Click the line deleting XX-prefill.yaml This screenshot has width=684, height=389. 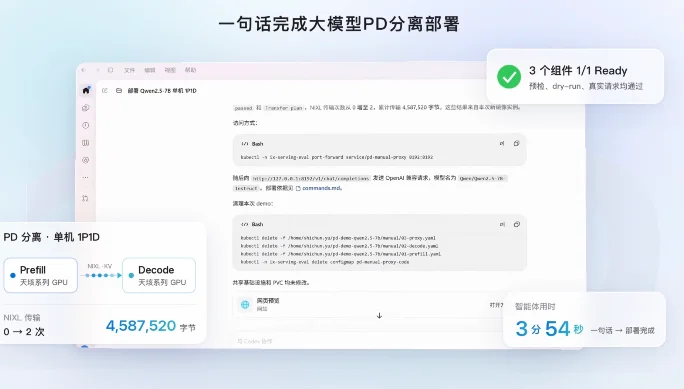pyautogui.click(x=341, y=254)
